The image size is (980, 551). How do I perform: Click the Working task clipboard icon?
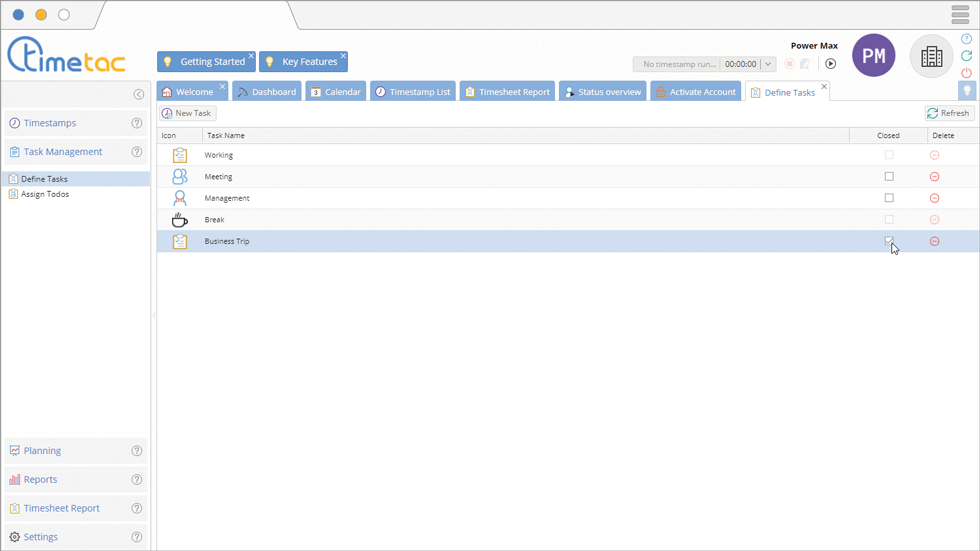click(x=179, y=155)
